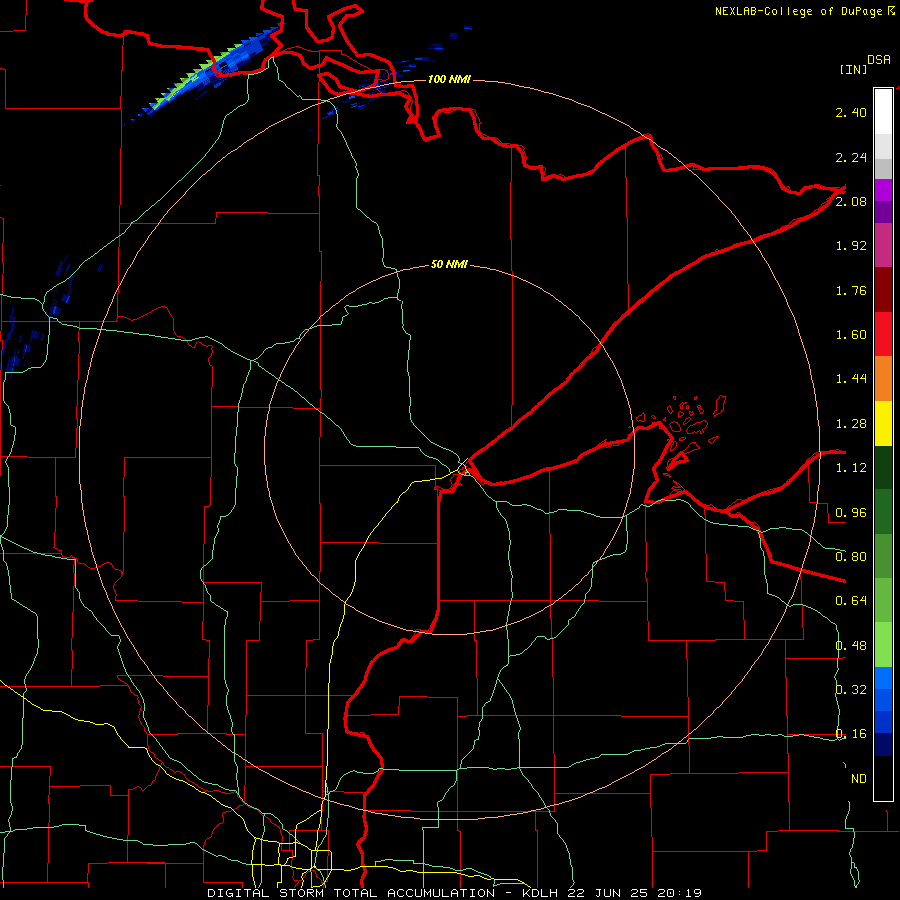This screenshot has height=900, width=900.
Task: Click the 0.16 legend value
Action: pos(851,734)
